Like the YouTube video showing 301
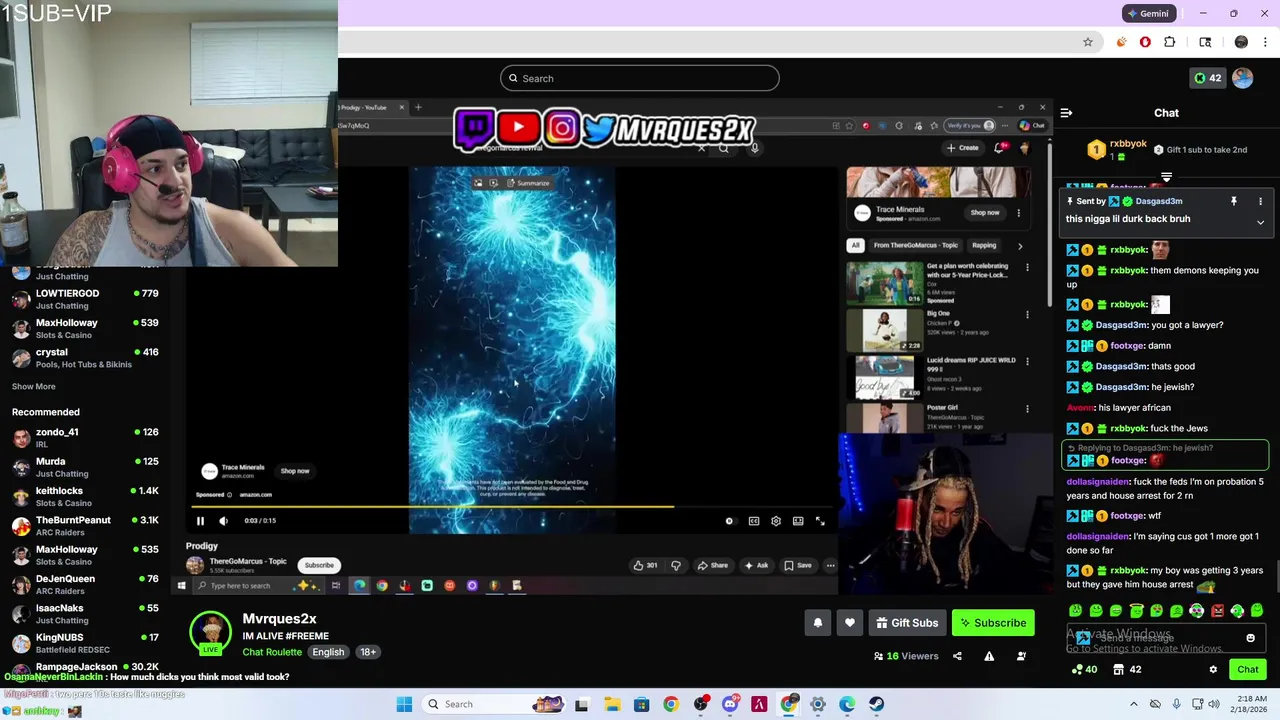Viewport: 1280px width, 720px height. point(645,565)
